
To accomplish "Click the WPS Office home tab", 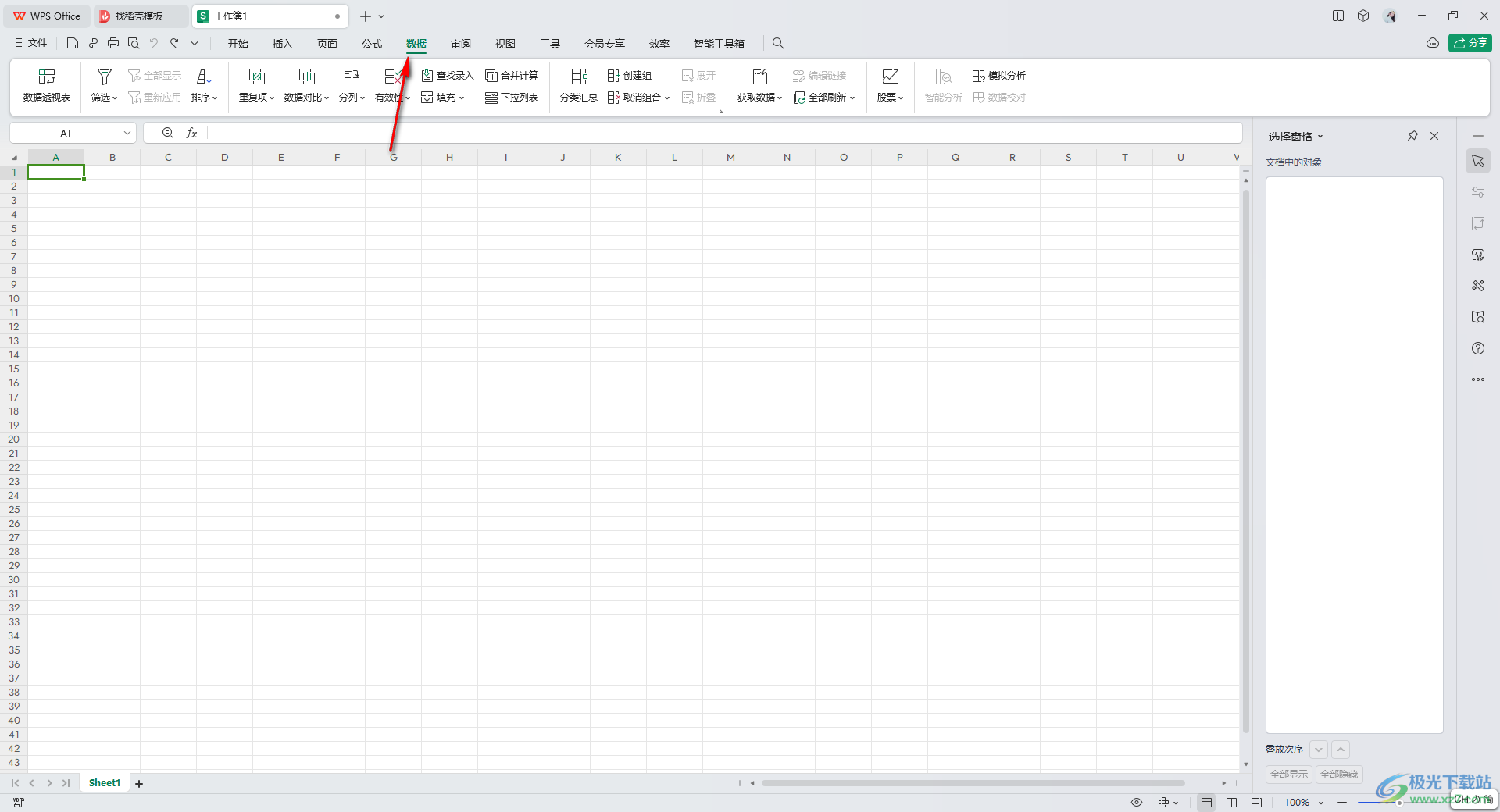I will (48, 16).
